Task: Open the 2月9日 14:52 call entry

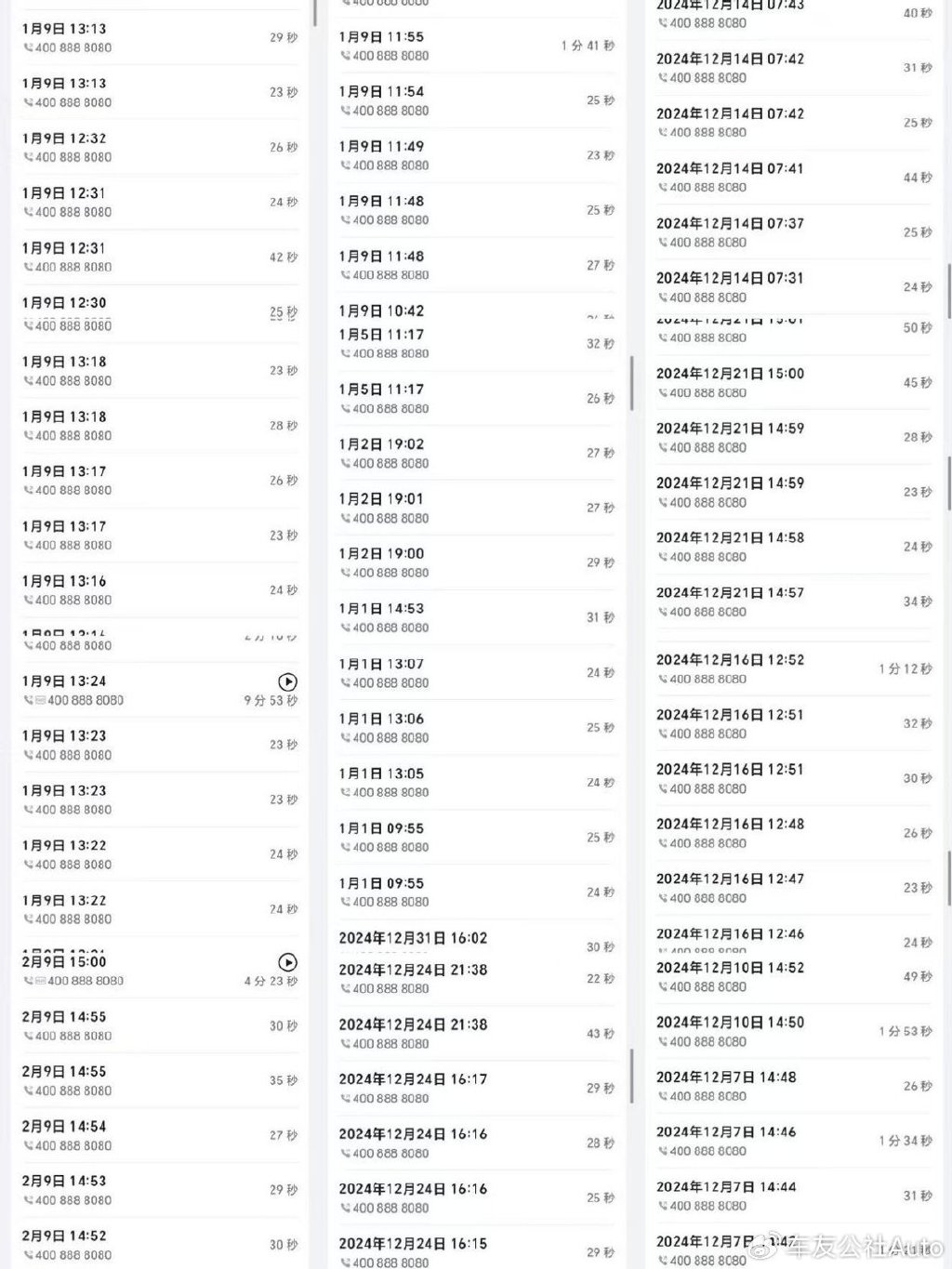Action: point(160,1245)
